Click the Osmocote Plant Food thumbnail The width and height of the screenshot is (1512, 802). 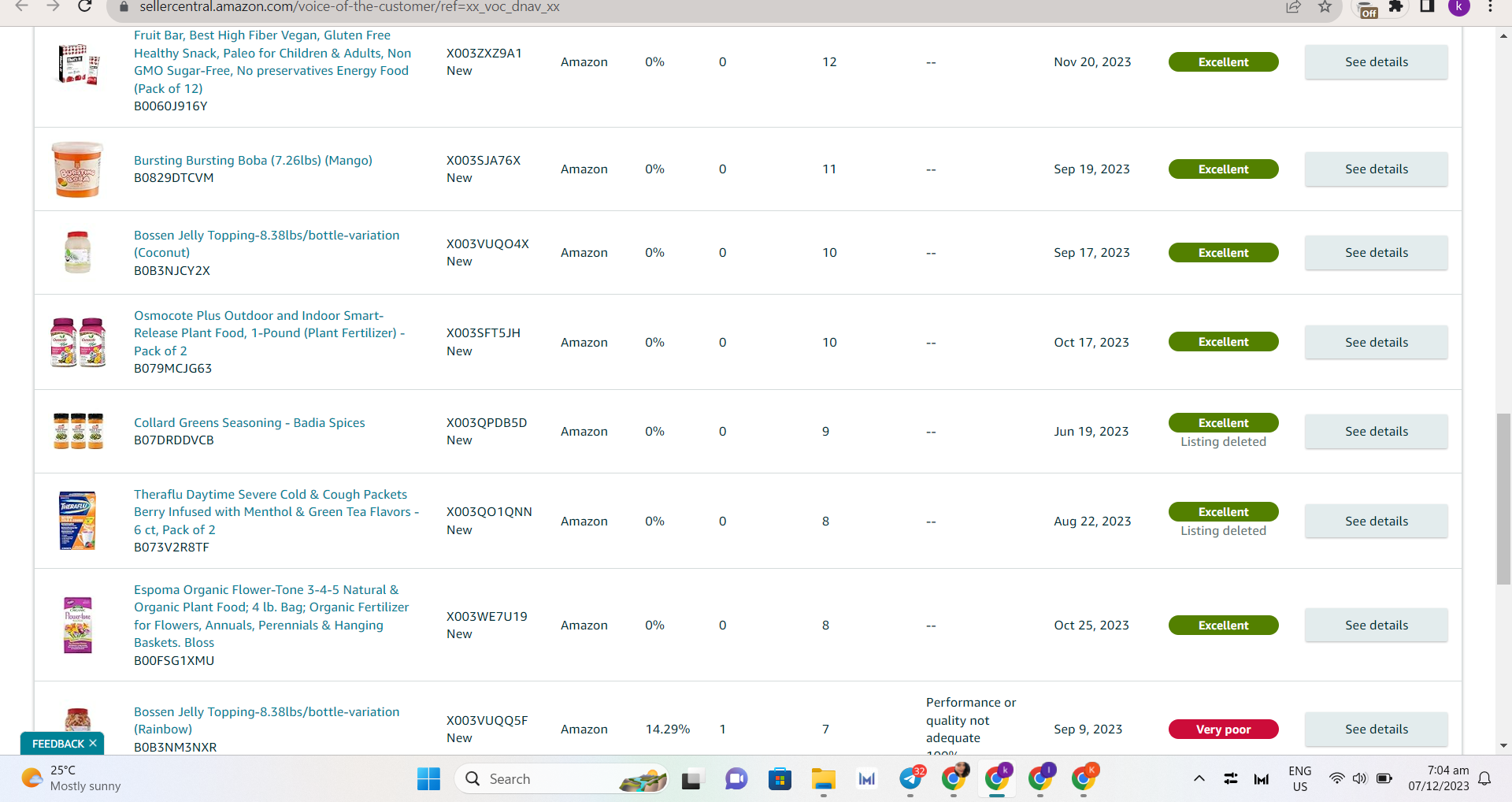[78, 342]
